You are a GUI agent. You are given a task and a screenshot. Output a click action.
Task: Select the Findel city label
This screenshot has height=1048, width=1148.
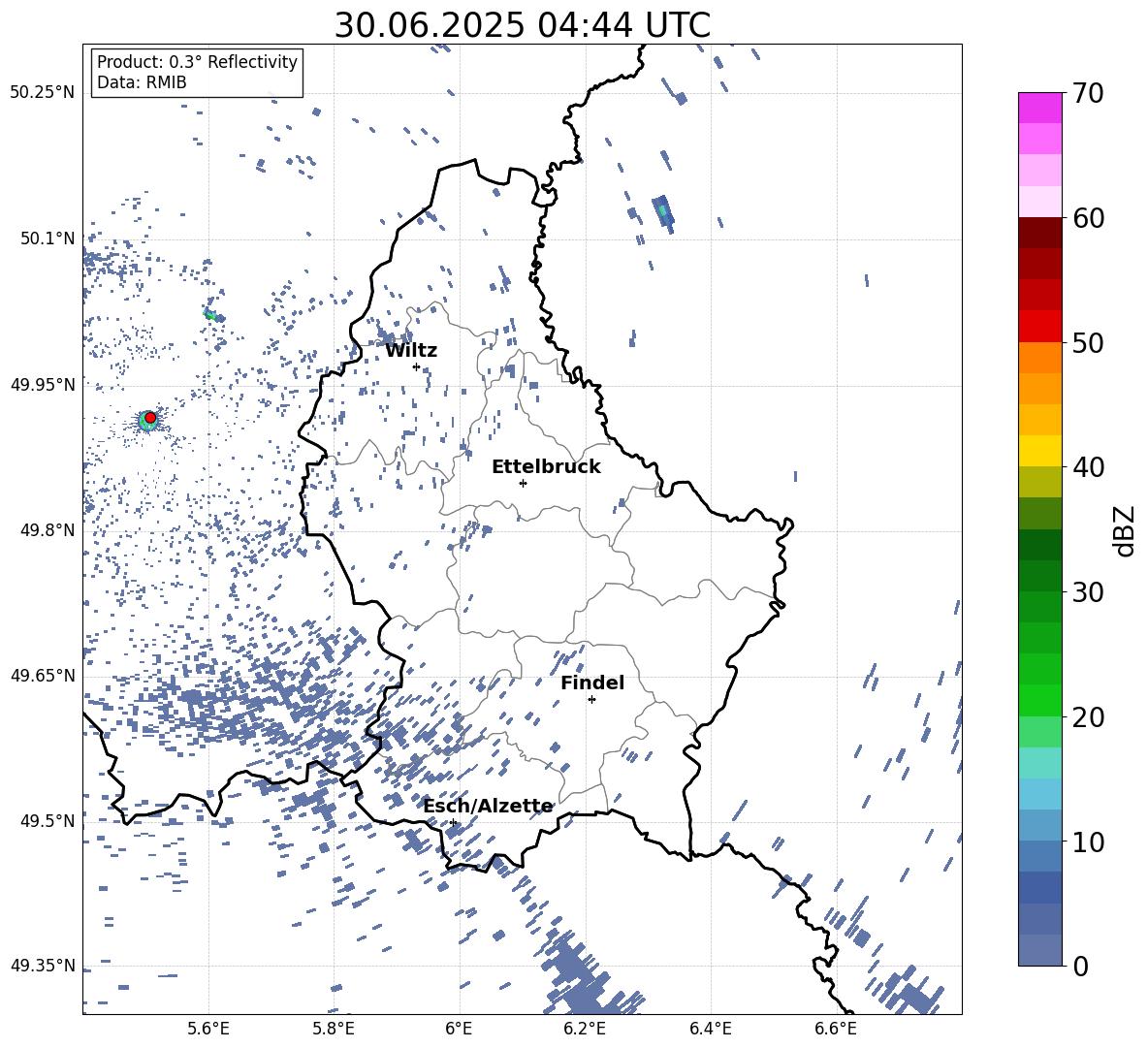point(591,683)
